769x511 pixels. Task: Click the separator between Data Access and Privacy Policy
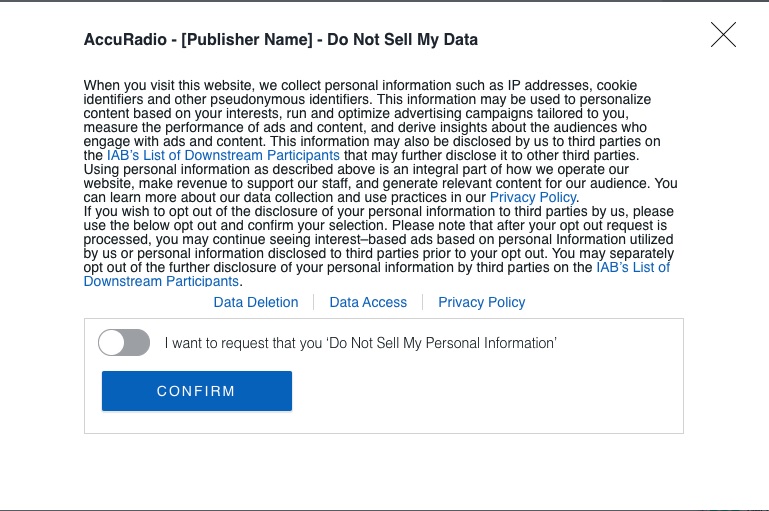click(423, 302)
